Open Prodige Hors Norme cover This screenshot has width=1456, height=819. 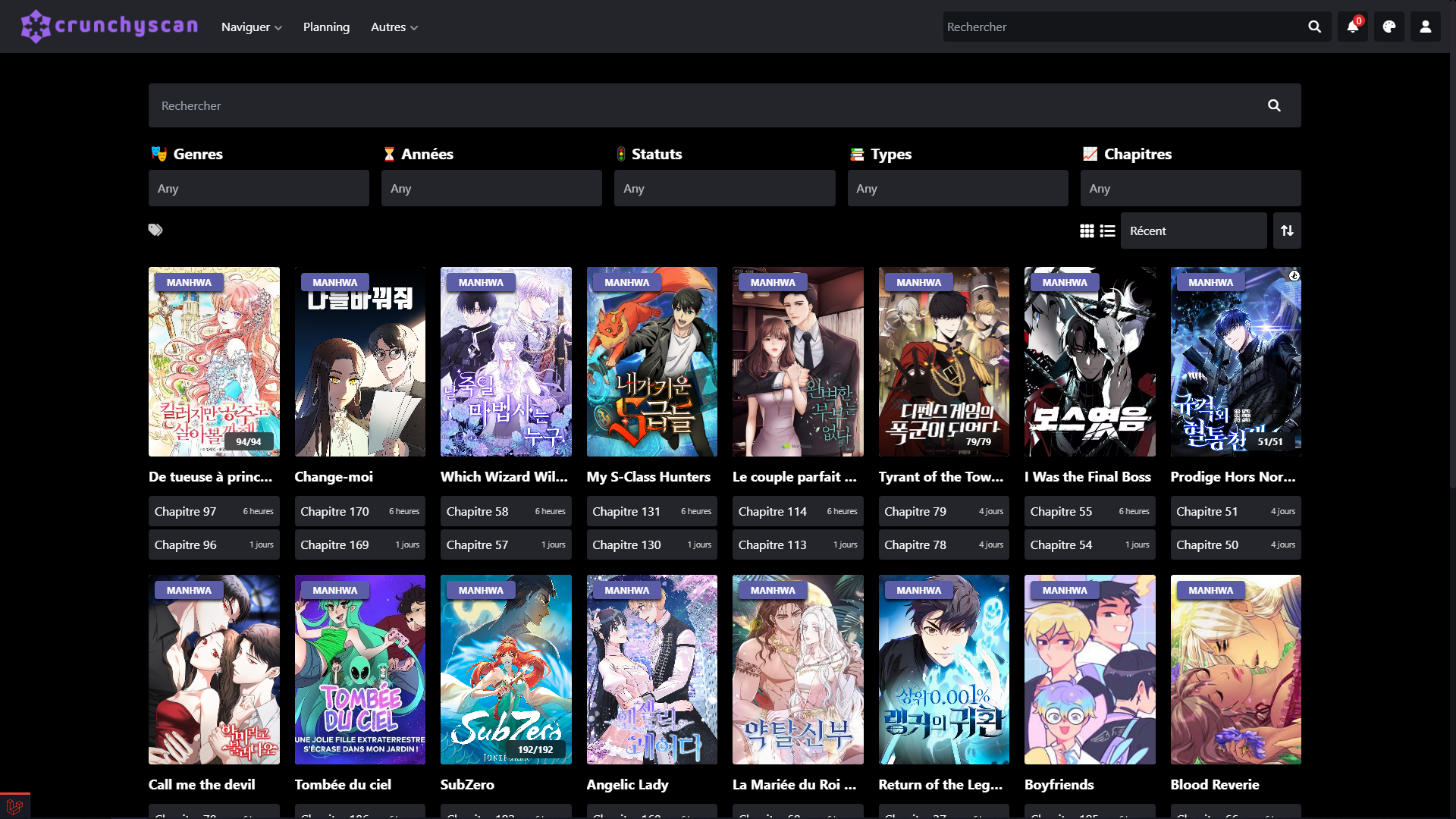(1236, 362)
